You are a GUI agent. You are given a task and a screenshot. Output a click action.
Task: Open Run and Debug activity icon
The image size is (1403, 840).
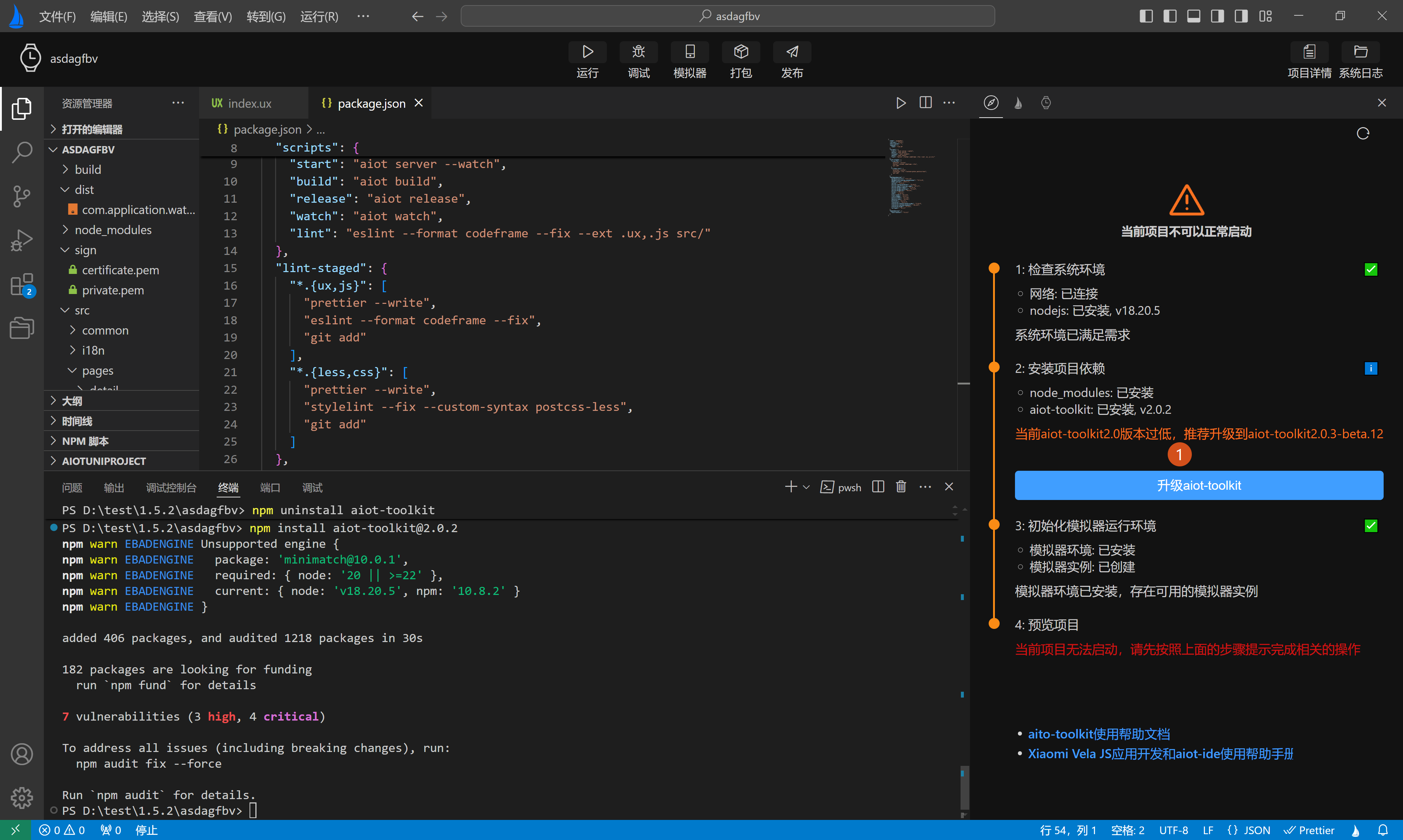pos(22,240)
